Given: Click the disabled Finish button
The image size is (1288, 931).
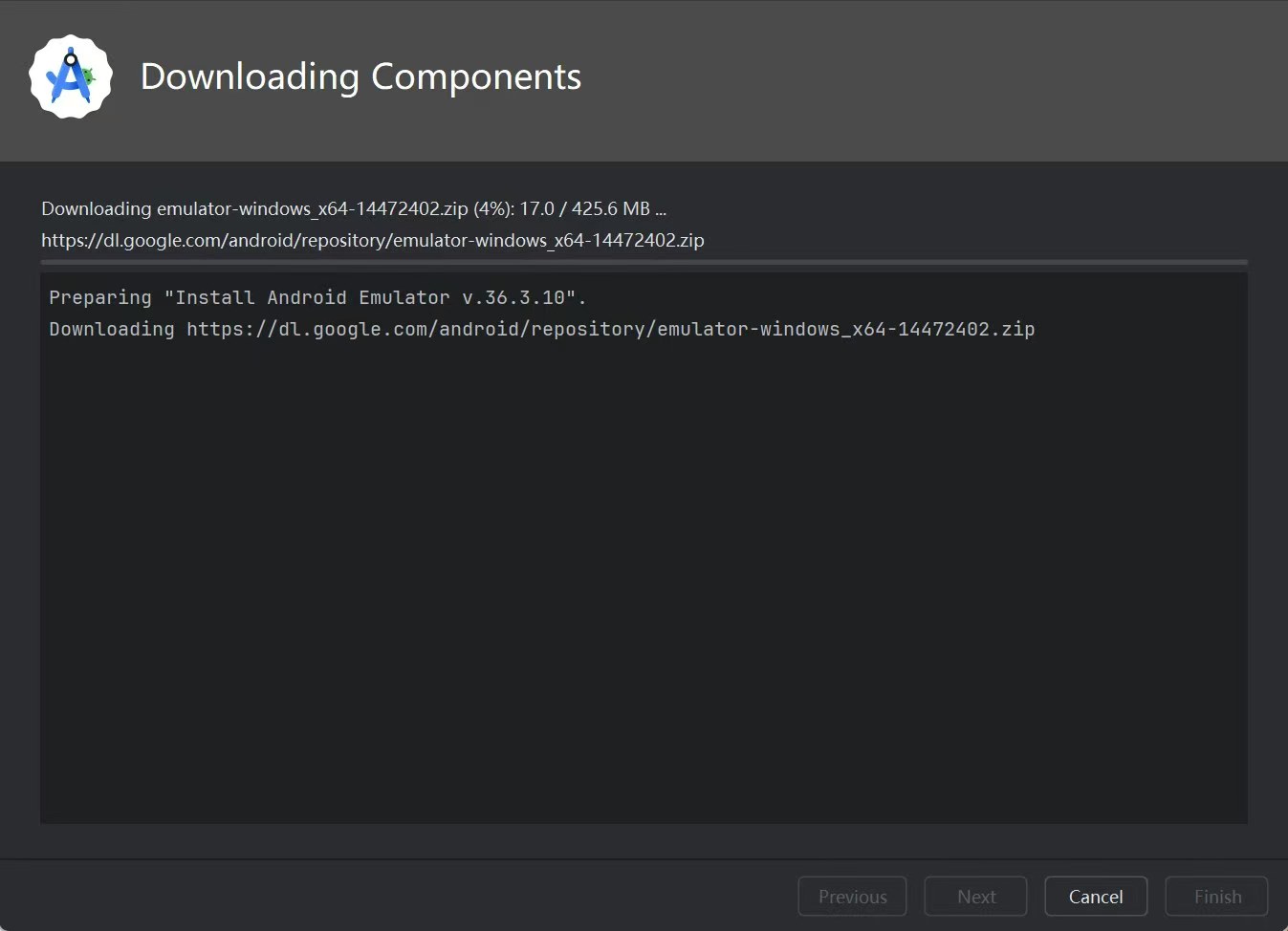Looking at the screenshot, I should [x=1216, y=897].
